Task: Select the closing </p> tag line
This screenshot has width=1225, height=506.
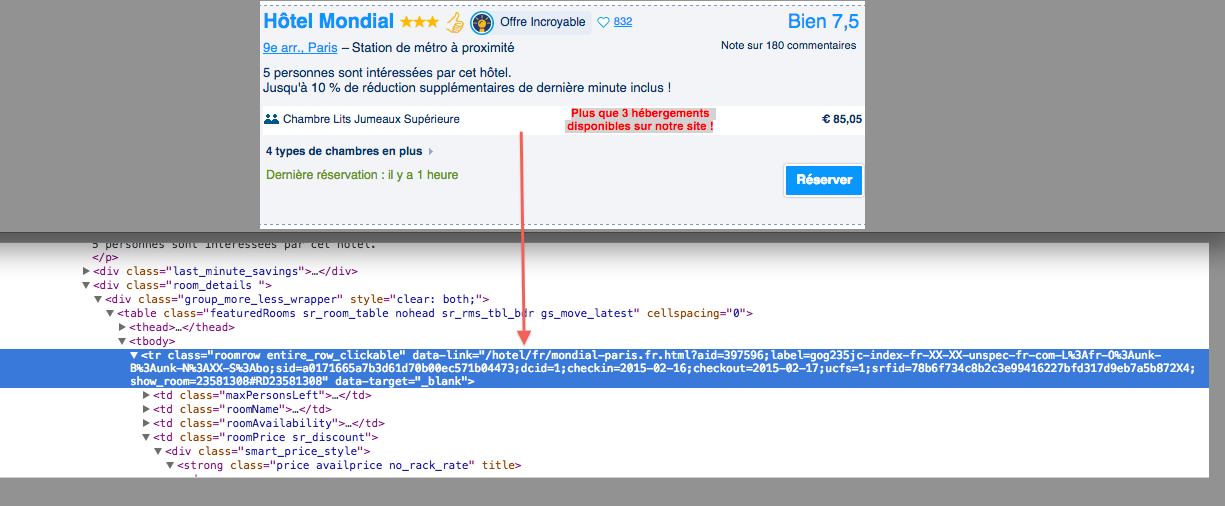Action: 105,257
